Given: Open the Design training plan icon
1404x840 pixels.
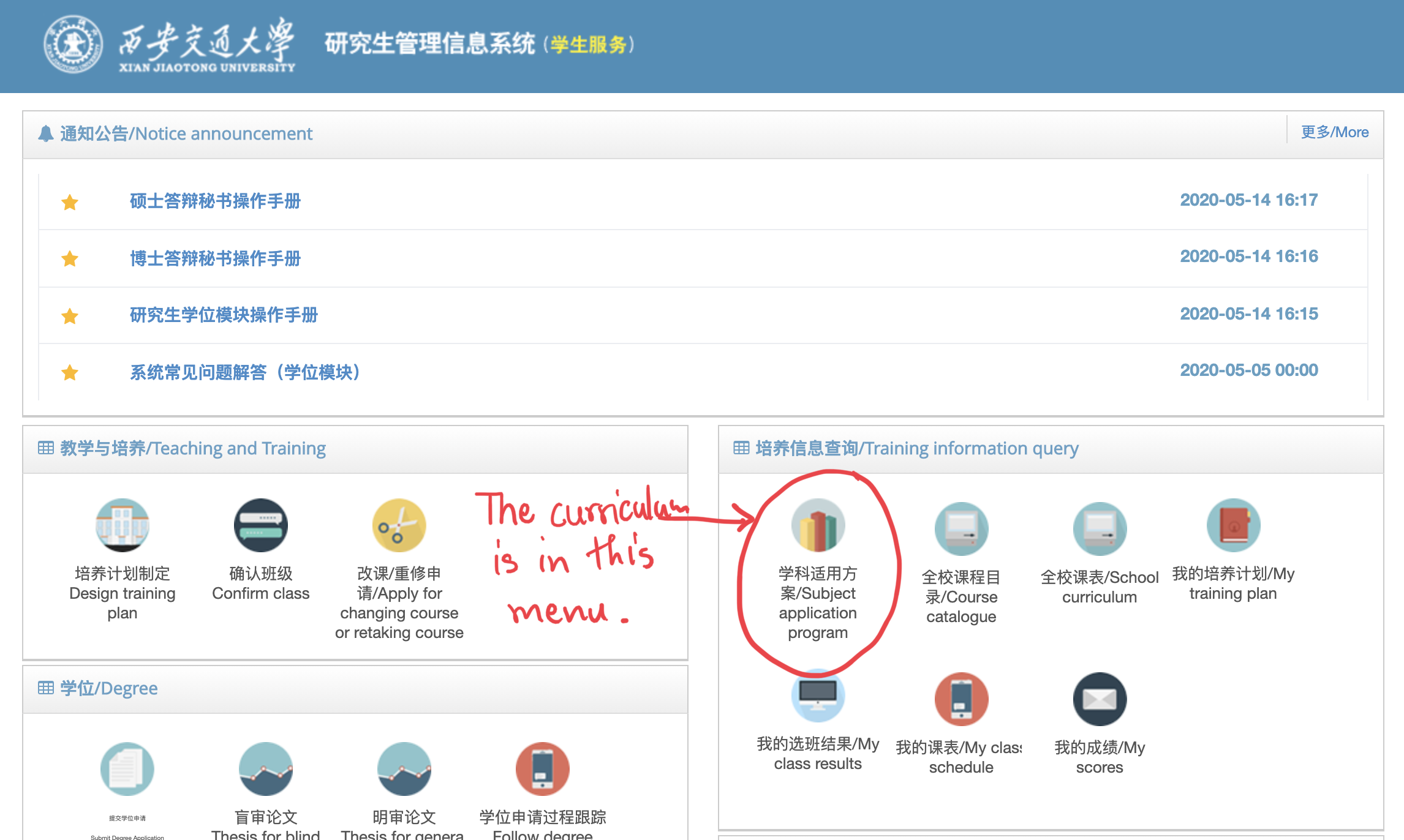Looking at the screenshot, I should (x=123, y=525).
